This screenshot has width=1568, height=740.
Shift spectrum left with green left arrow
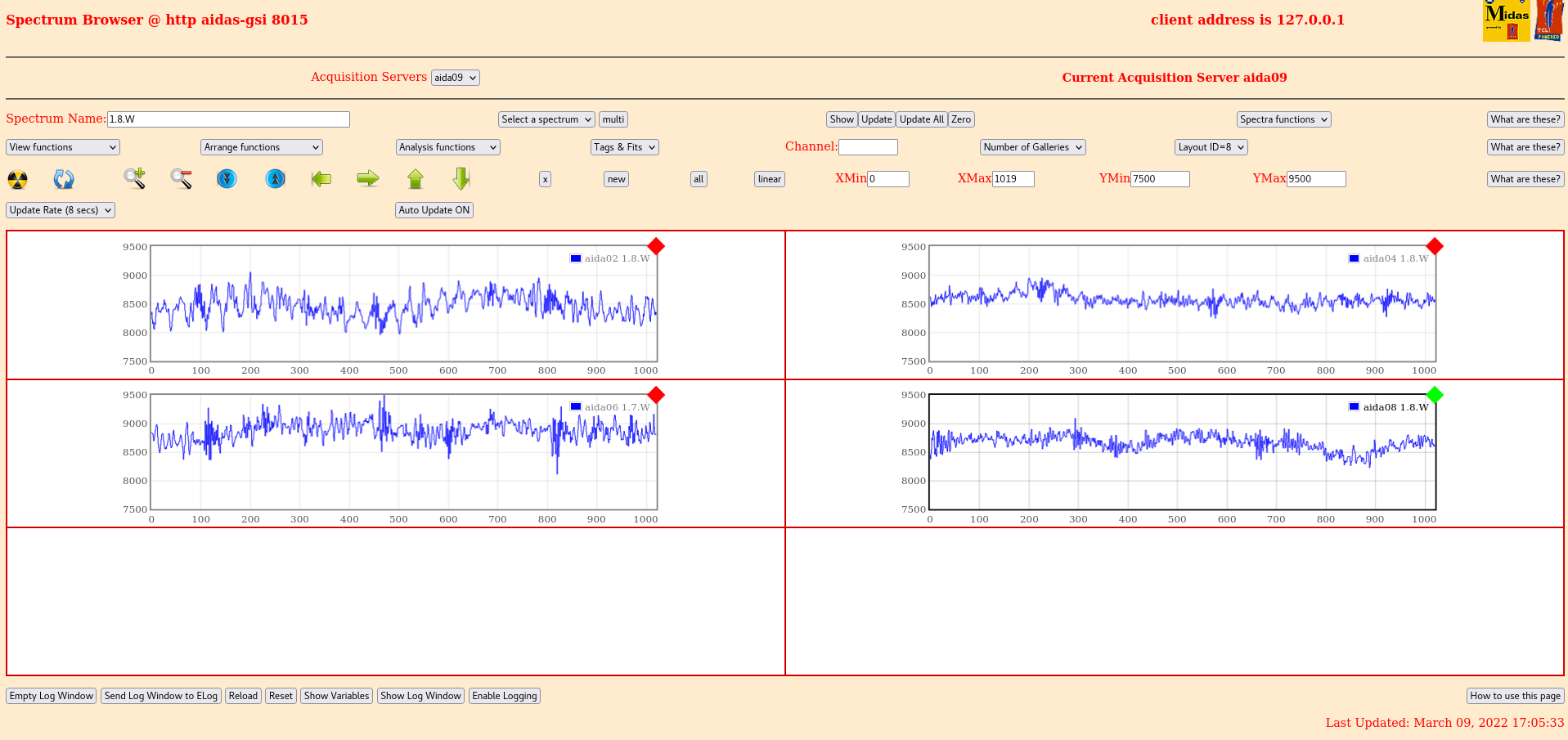point(321,178)
